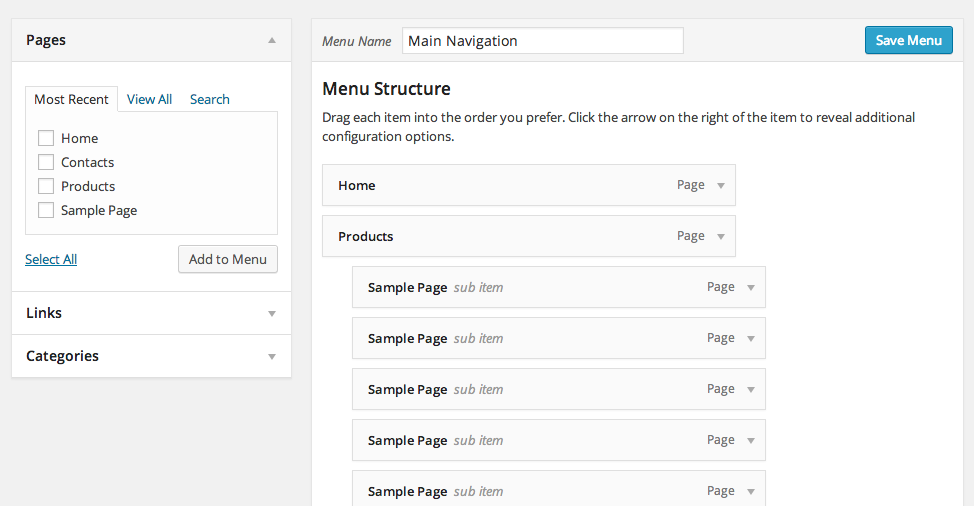Click the Add to Menu button
Viewport: 974px width, 506px height.
228,259
